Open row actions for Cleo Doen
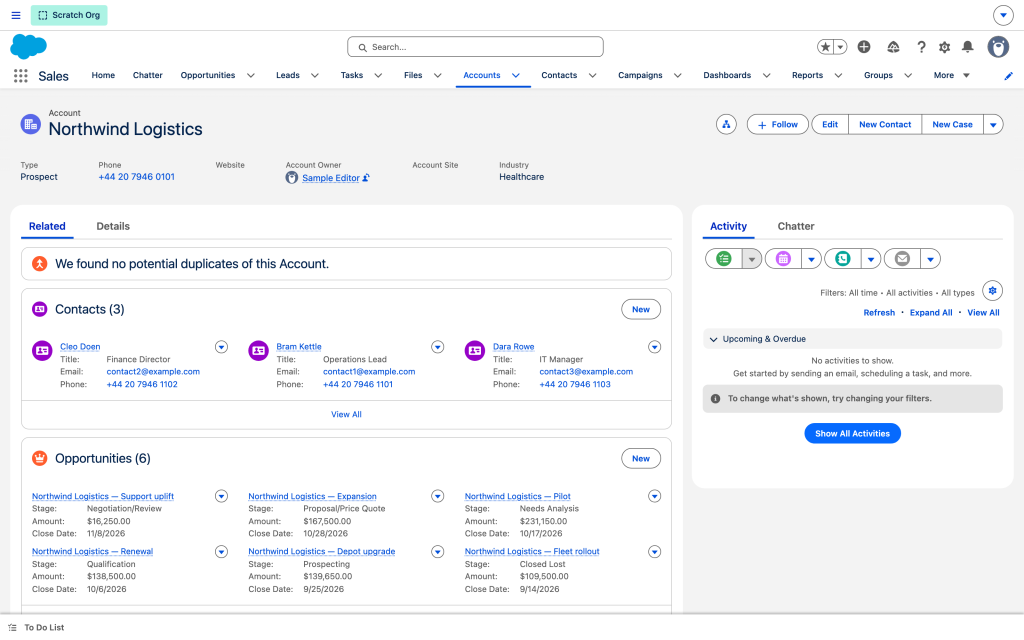Viewport: 1024px width, 640px height. point(221,347)
